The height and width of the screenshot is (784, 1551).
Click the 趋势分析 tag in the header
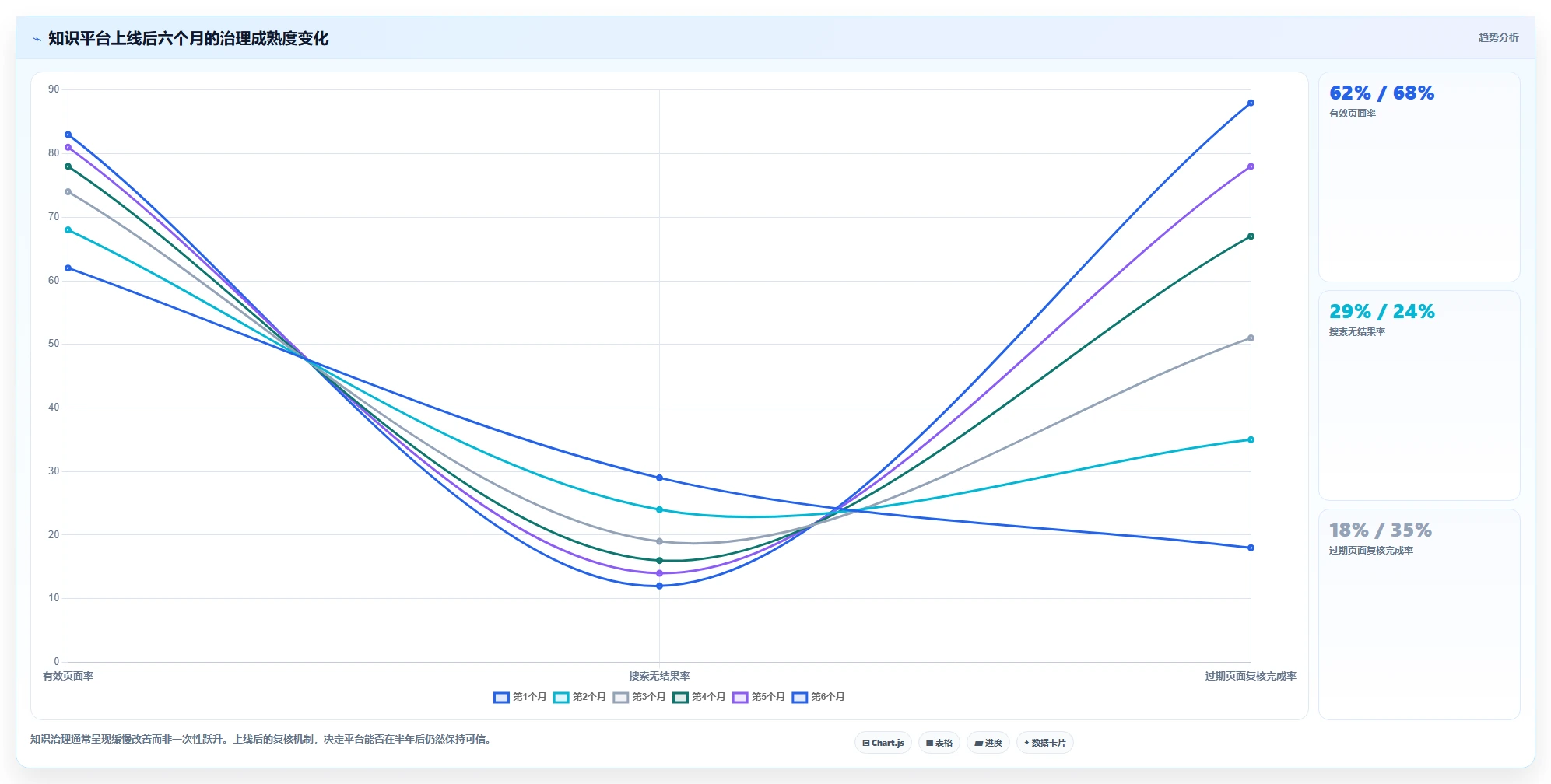1498,37
